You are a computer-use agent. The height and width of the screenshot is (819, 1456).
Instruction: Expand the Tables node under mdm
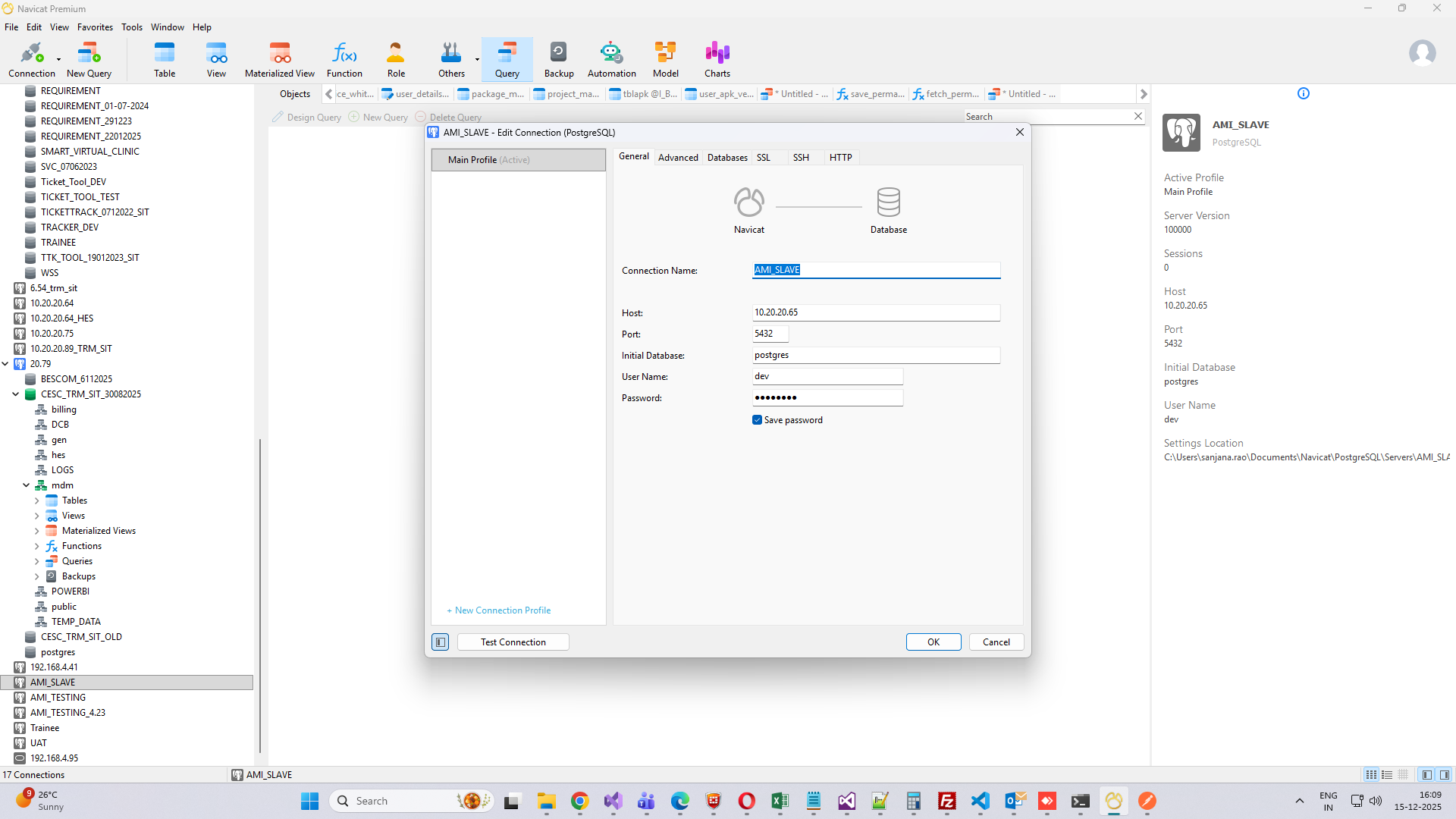(36, 500)
